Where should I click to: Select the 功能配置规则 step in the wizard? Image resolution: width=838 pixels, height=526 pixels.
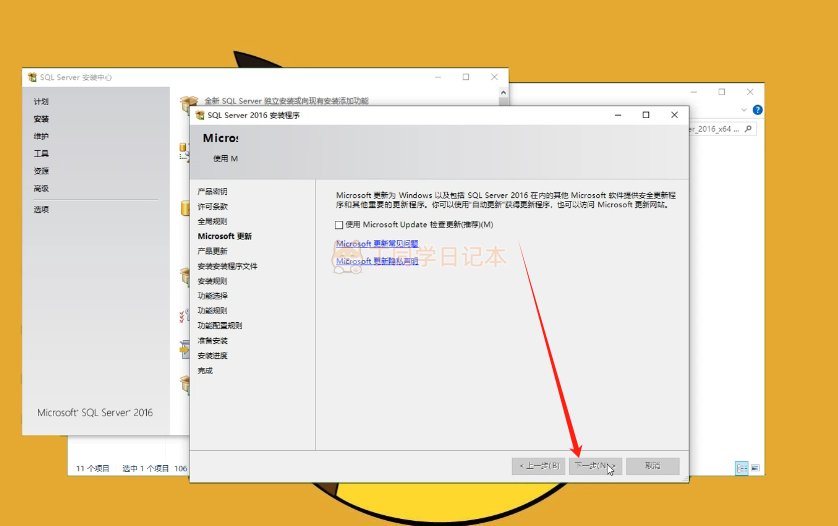pos(220,326)
